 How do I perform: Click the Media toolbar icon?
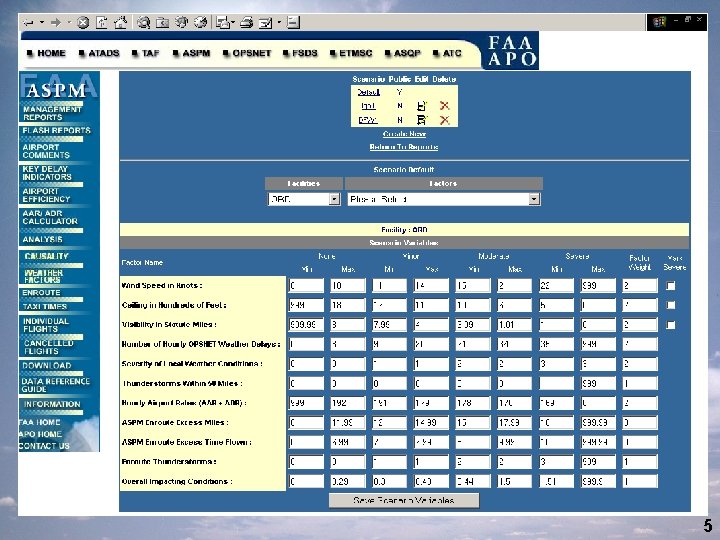(181, 22)
